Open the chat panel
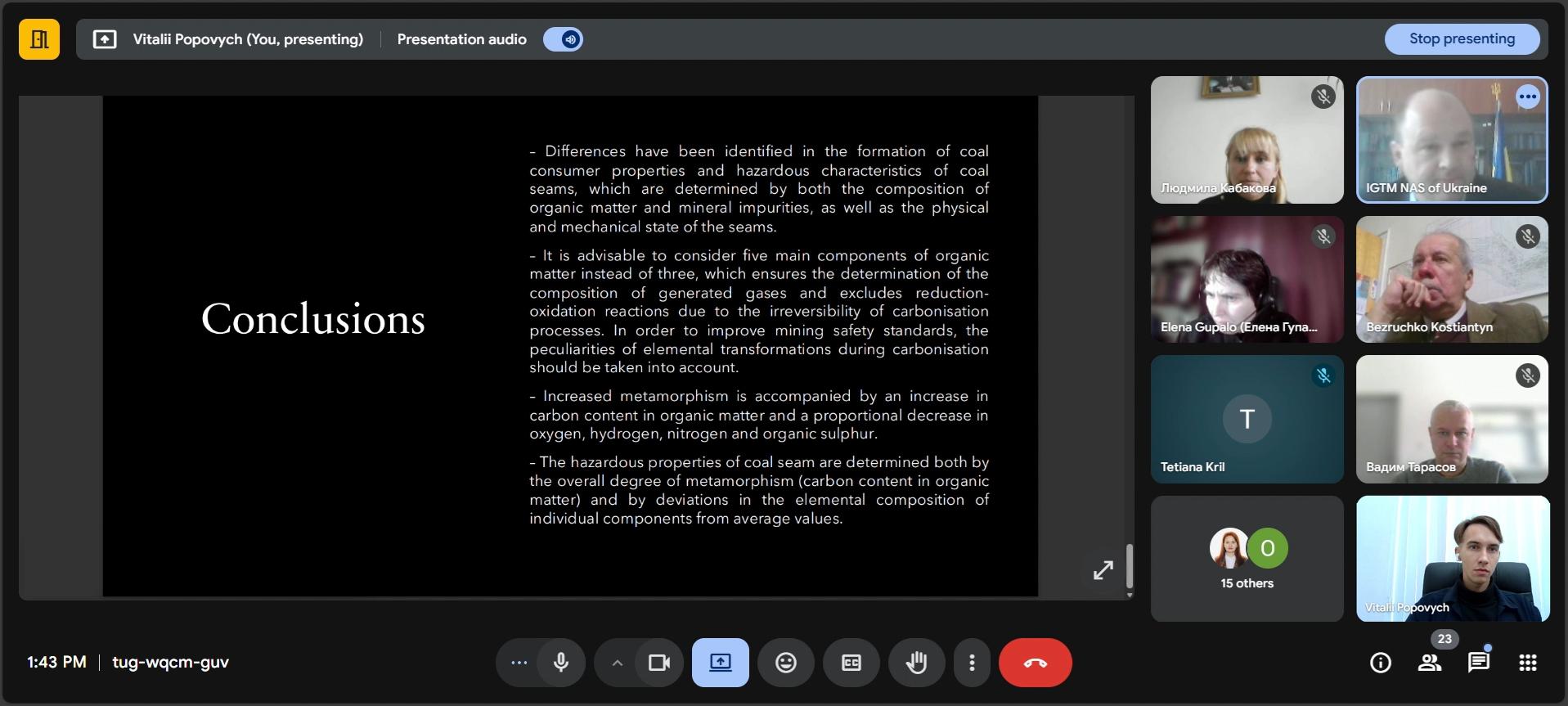This screenshot has height=706, width=1568. pyautogui.click(x=1478, y=663)
